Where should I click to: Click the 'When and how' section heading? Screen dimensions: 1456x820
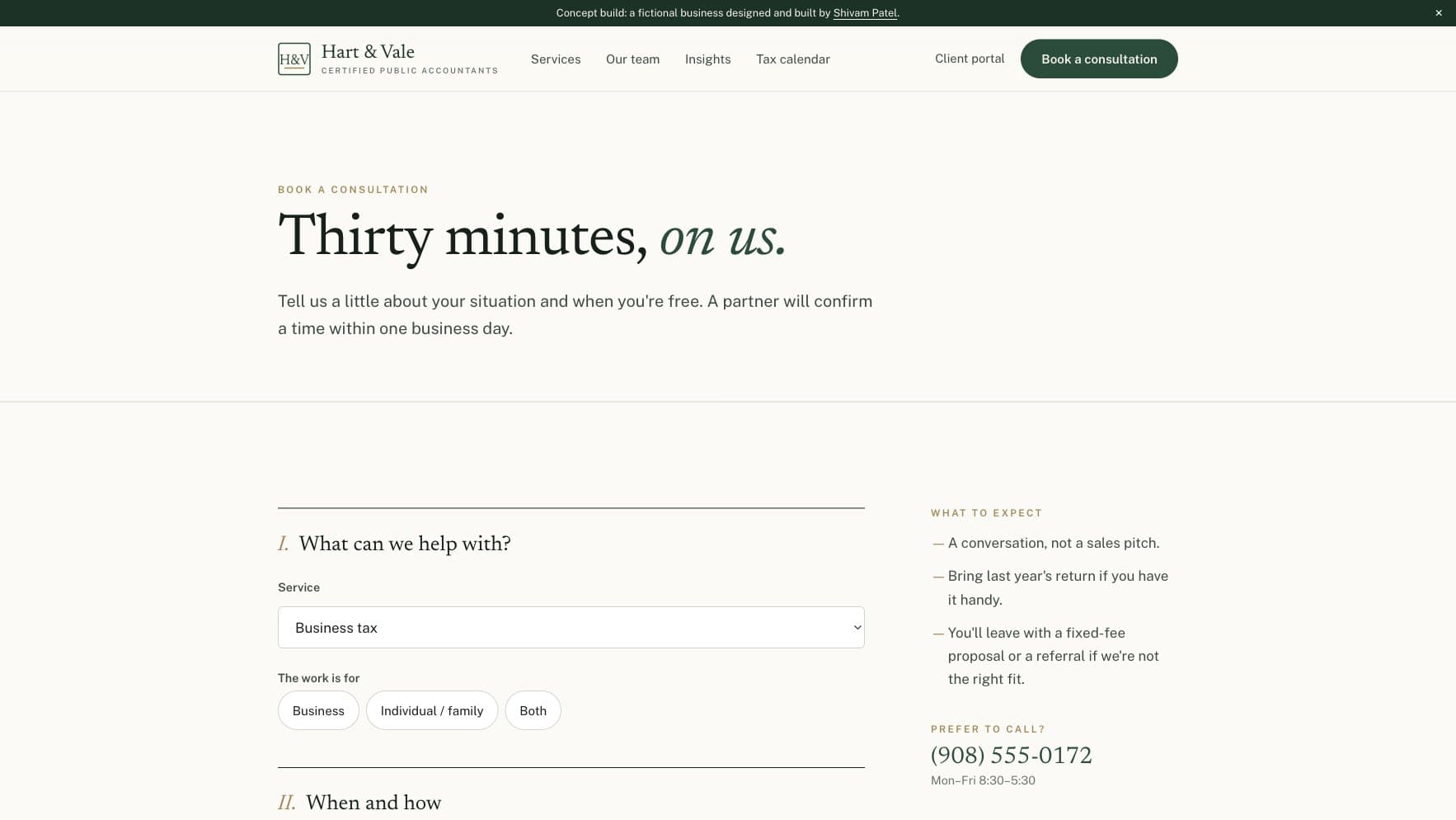373,803
